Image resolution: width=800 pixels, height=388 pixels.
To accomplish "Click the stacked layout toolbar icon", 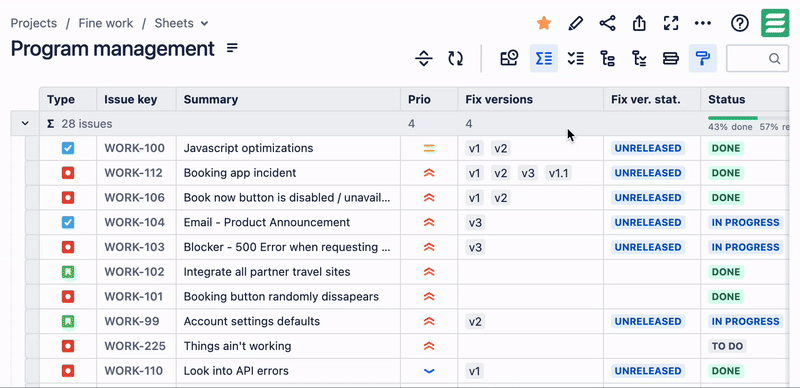I will tap(671, 58).
